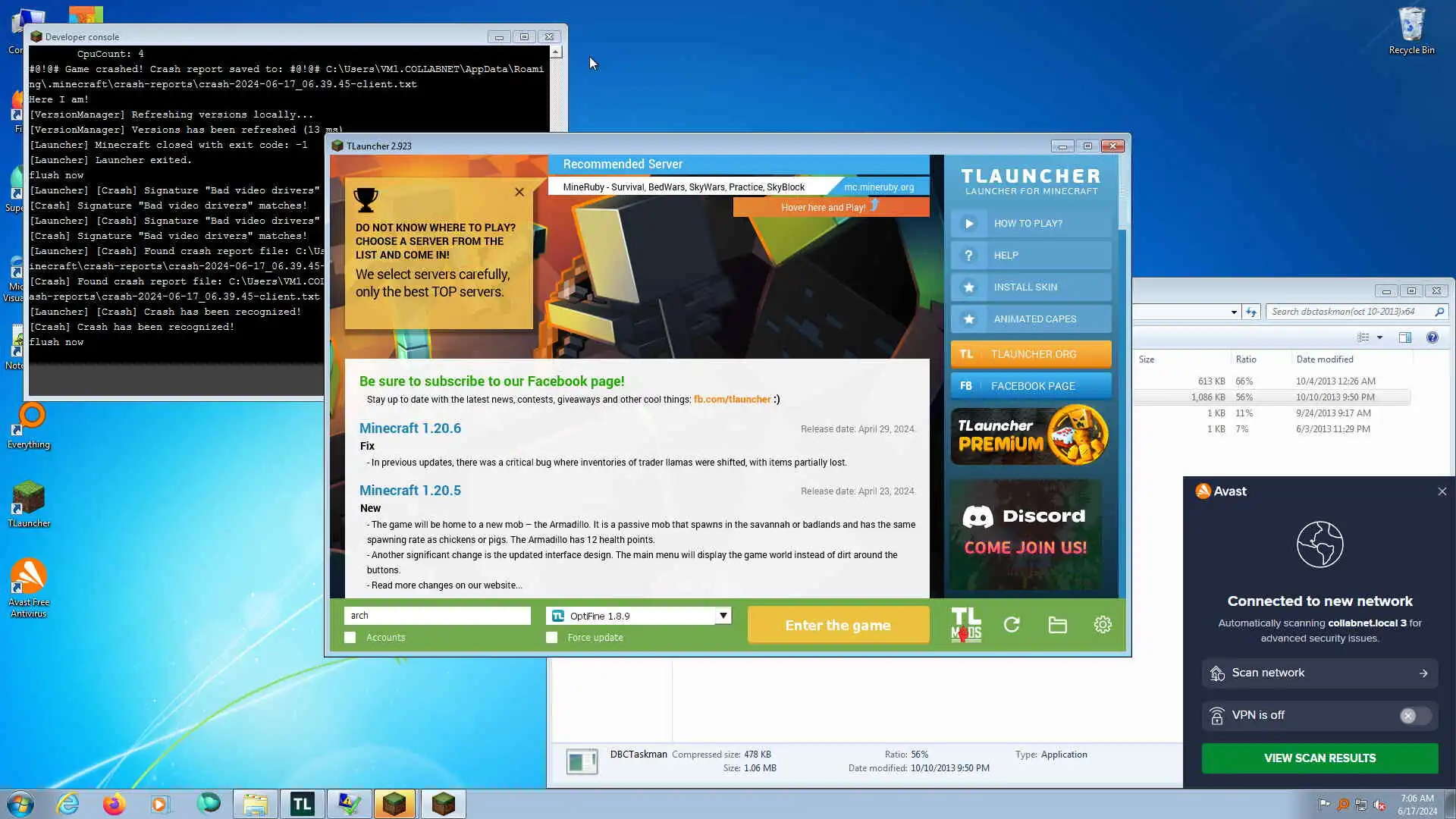Select the HOW TO PLAY? menu item
1456x819 pixels.
pos(1031,224)
